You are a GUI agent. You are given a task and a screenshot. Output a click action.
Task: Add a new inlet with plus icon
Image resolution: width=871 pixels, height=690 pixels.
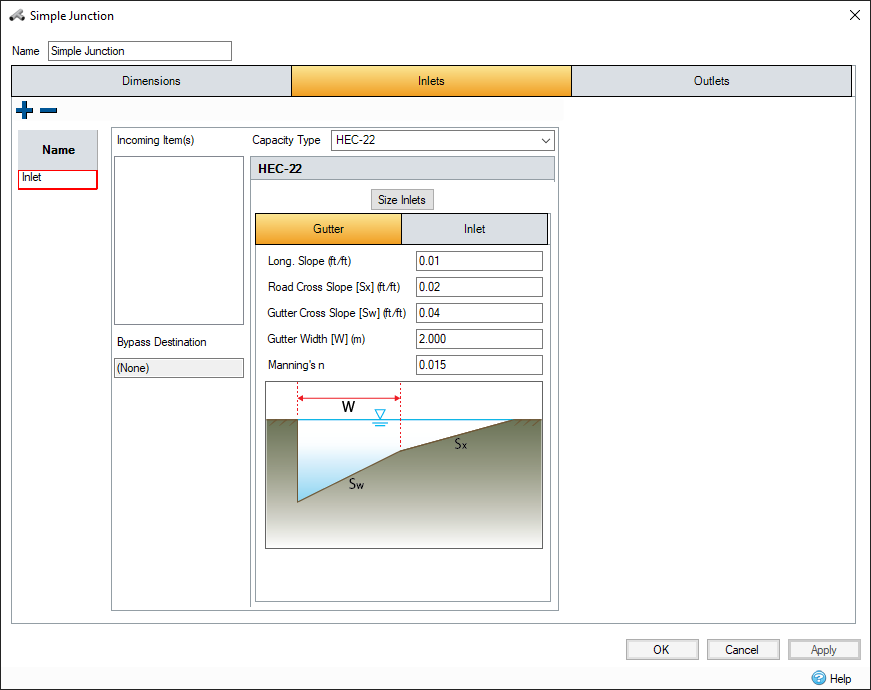pyautogui.click(x=24, y=110)
